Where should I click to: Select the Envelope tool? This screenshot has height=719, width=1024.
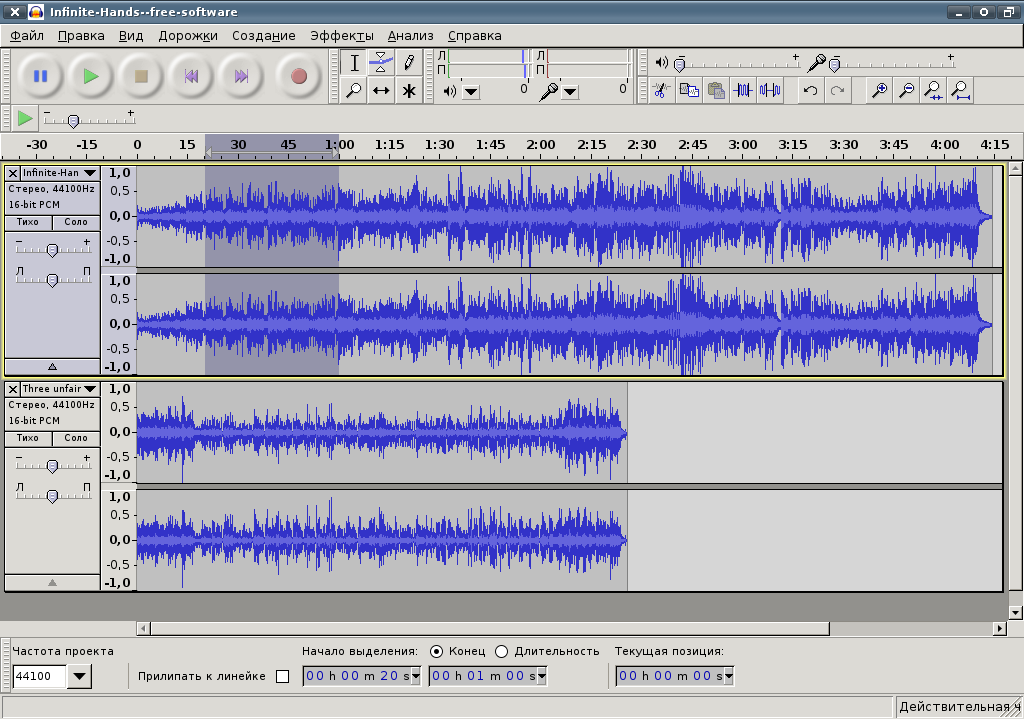[381, 63]
